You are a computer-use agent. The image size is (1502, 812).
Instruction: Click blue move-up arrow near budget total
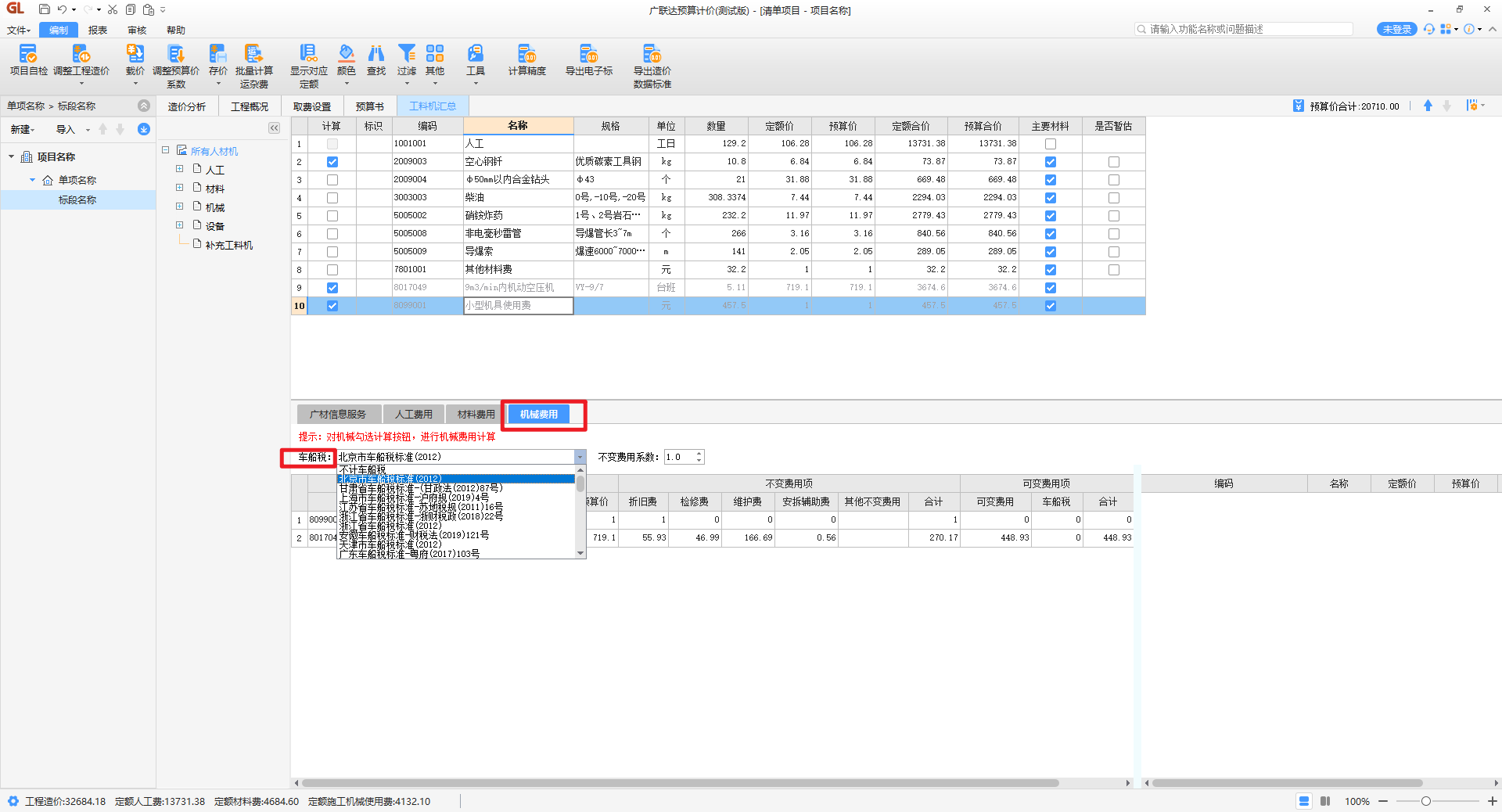click(1428, 106)
